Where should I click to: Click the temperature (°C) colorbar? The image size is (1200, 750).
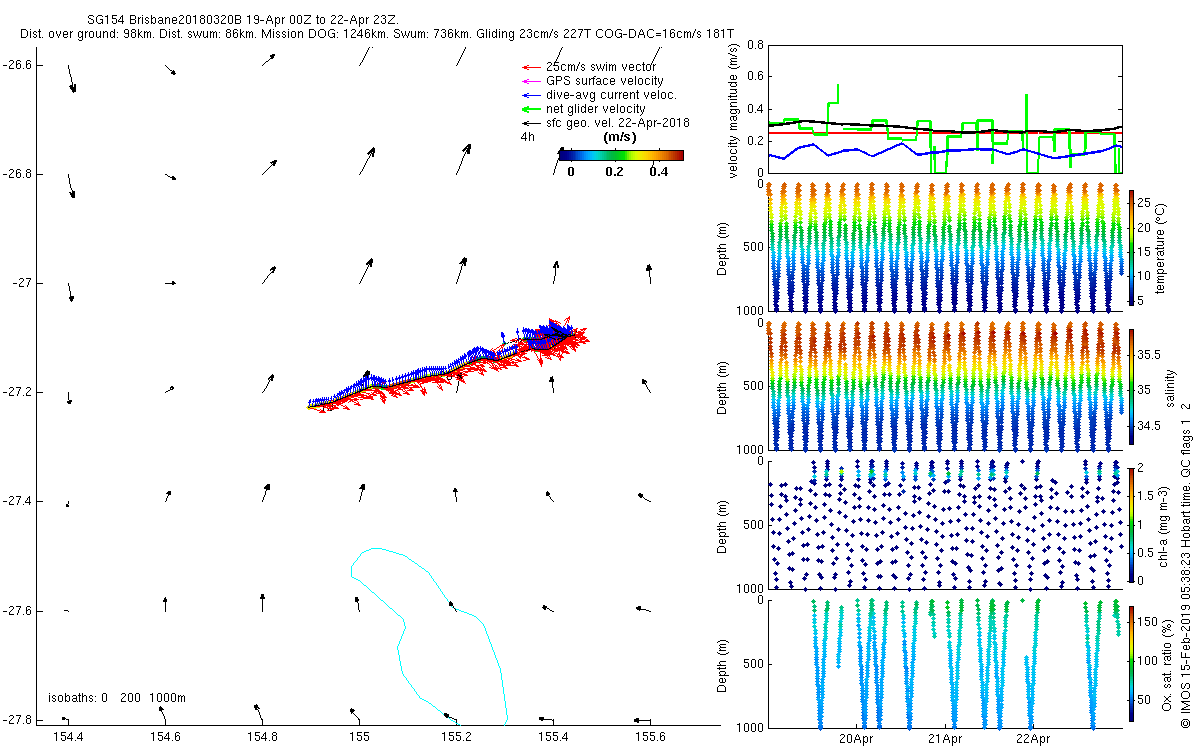pyautogui.click(x=1132, y=247)
